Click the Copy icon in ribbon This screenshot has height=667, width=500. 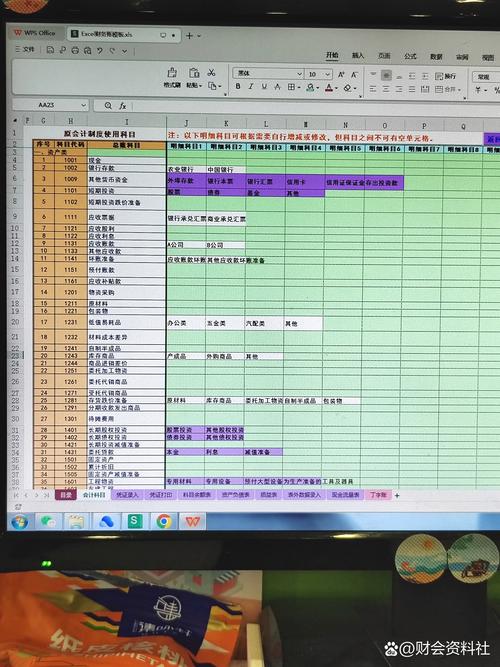(x=212, y=86)
